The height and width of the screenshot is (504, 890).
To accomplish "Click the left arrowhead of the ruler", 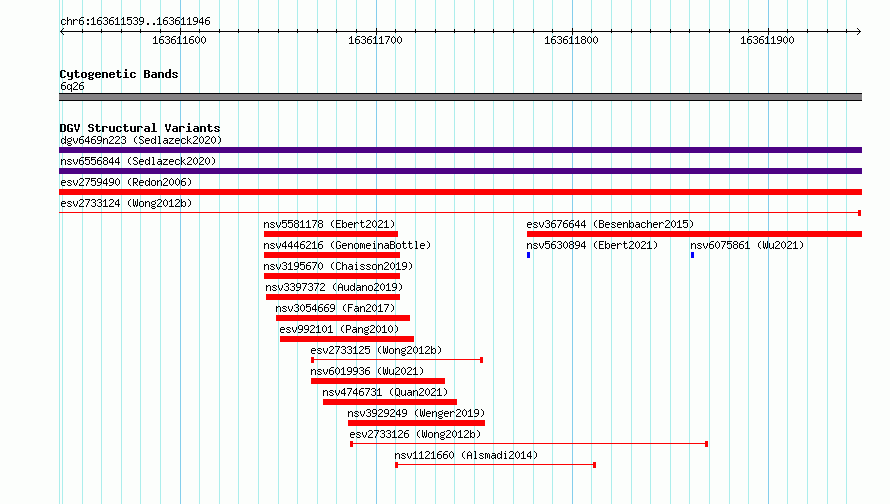I will pos(62,31).
